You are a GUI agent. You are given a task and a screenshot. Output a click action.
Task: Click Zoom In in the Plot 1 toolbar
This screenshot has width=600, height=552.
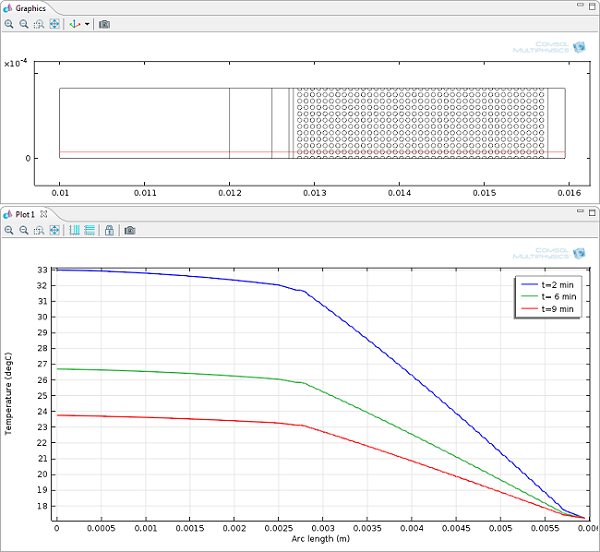tap(9, 230)
